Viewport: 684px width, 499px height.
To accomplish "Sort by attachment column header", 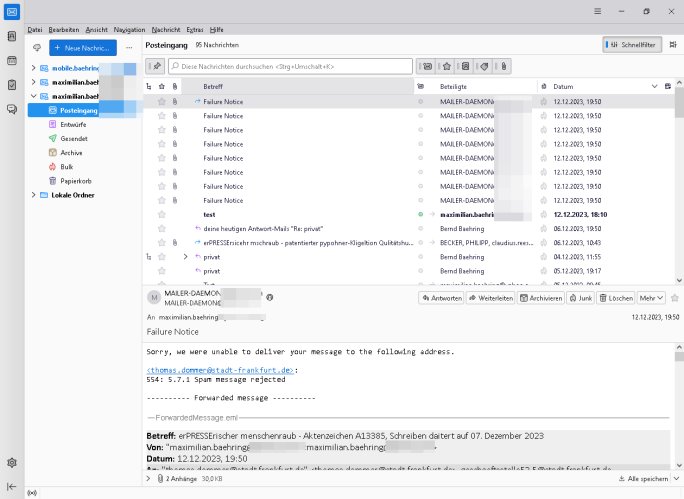I will click(x=175, y=86).
